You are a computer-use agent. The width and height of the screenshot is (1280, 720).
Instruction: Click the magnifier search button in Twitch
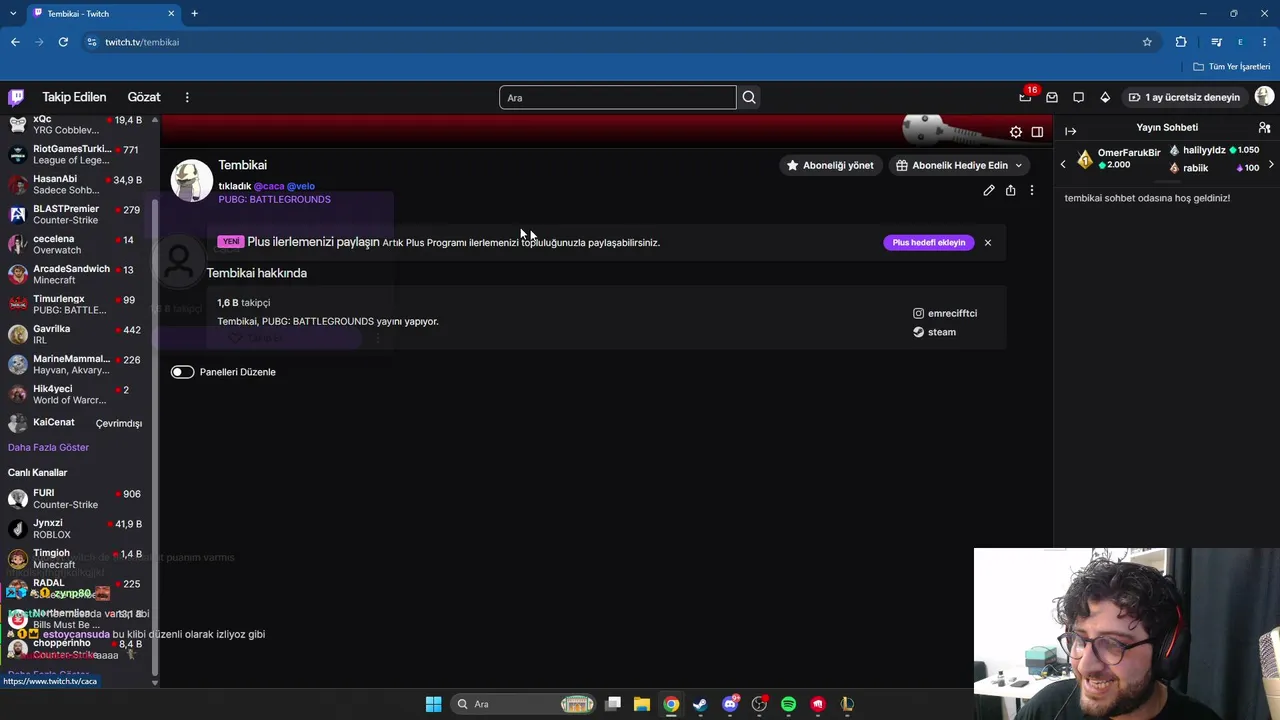coord(749,97)
